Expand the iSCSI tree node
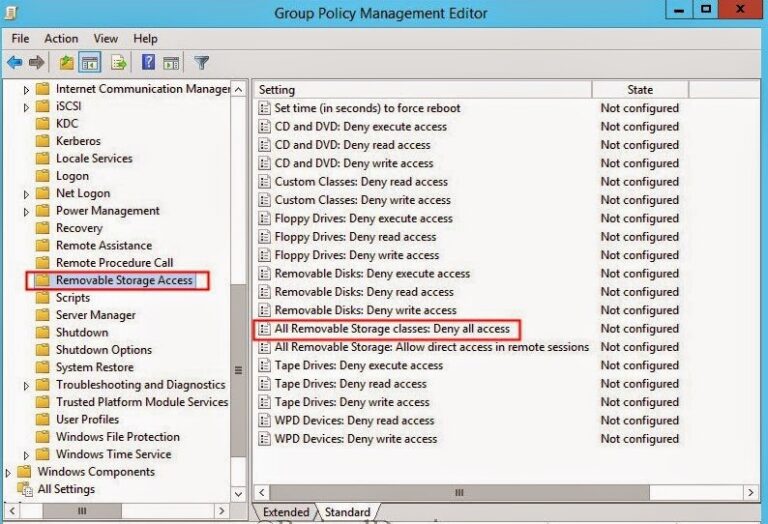Viewport: 768px width, 524px height. pos(26,107)
